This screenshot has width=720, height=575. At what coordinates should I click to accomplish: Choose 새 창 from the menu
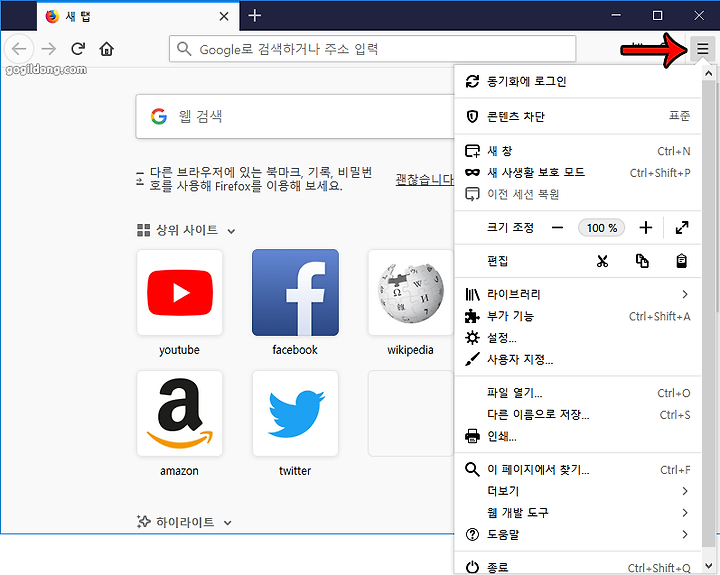578,151
